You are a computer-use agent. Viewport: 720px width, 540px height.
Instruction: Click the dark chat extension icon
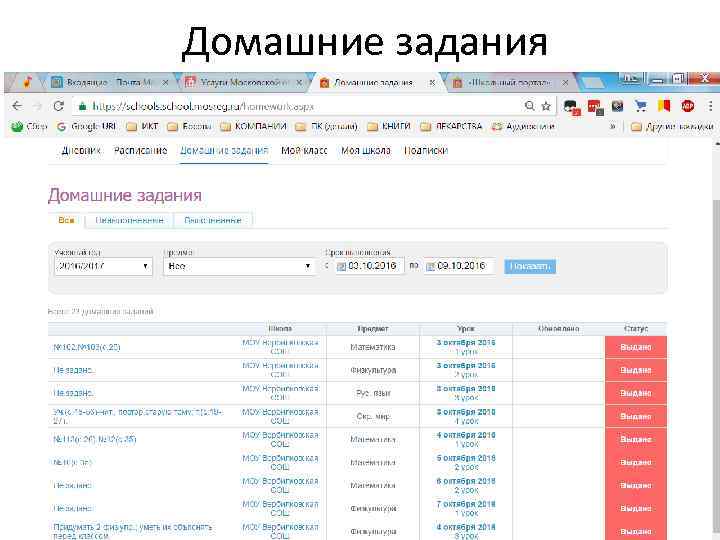click(x=572, y=107)
